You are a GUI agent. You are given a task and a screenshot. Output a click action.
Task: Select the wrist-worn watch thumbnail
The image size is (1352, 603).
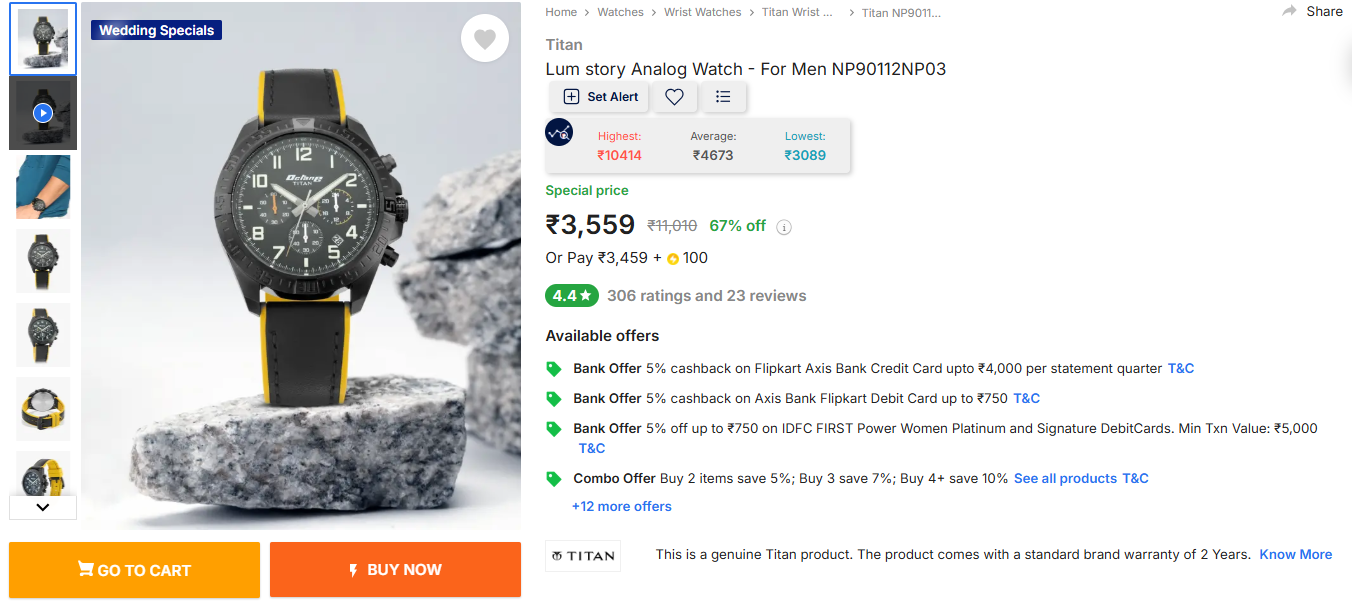click(42, 187)
